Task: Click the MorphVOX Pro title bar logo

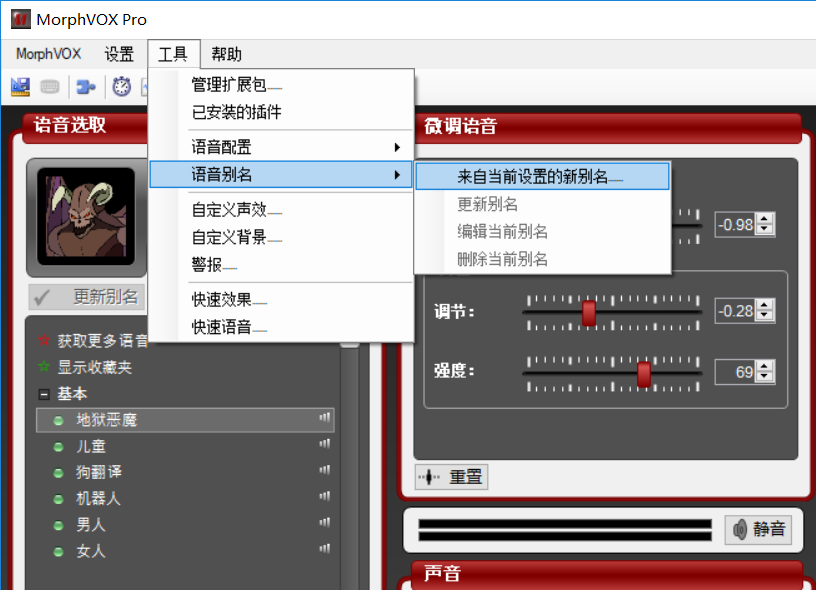Action: pyautogui.click(x=21, y=20)
